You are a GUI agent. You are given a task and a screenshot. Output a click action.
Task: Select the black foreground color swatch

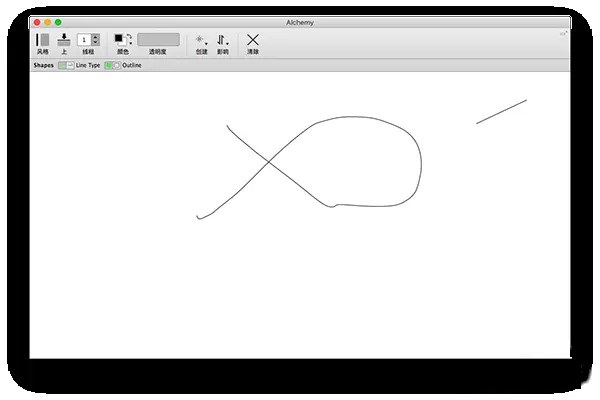point(118,38)
